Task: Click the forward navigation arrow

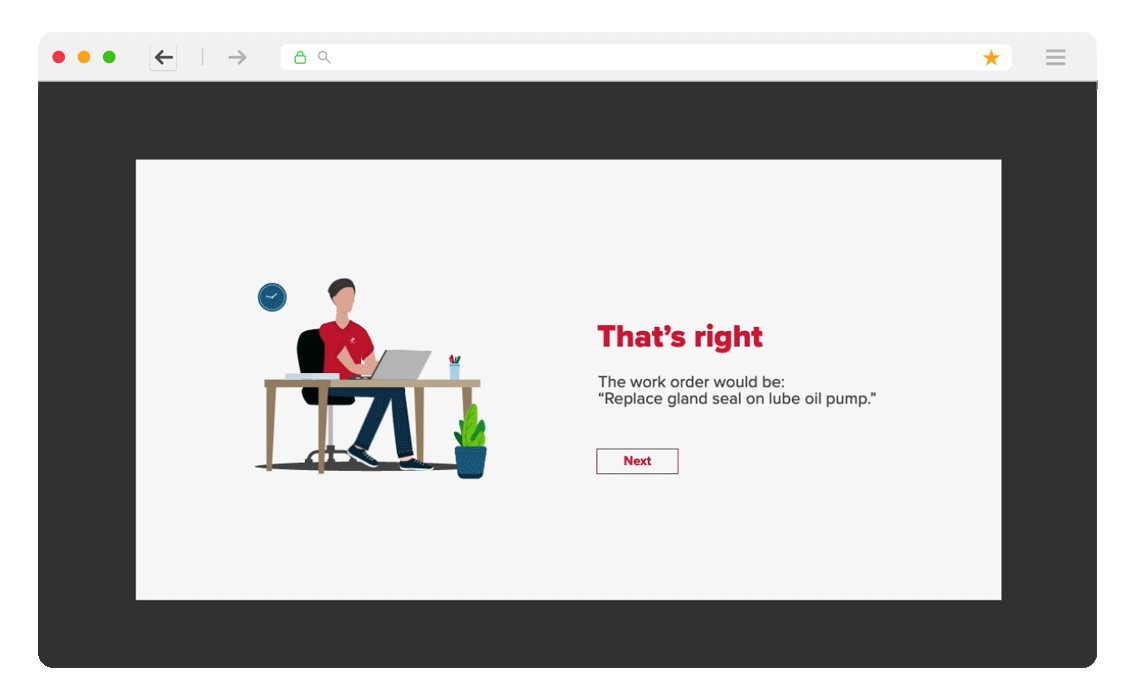Action: point(237,57)
